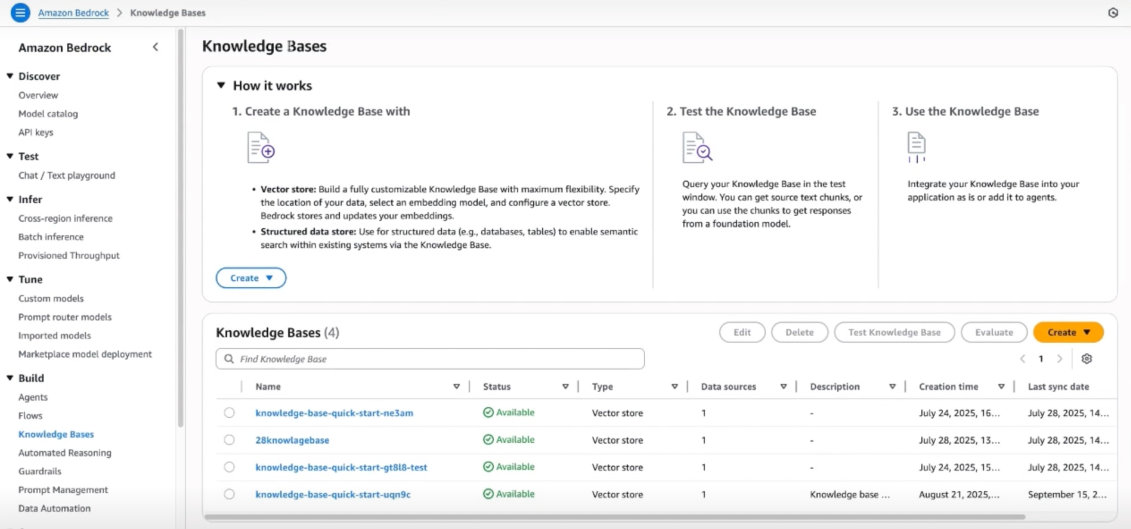Image resolution: width=1131 pixels, height=529 pixels.
Task: Collapse the Test sidebar group
Action: point(10,156)
